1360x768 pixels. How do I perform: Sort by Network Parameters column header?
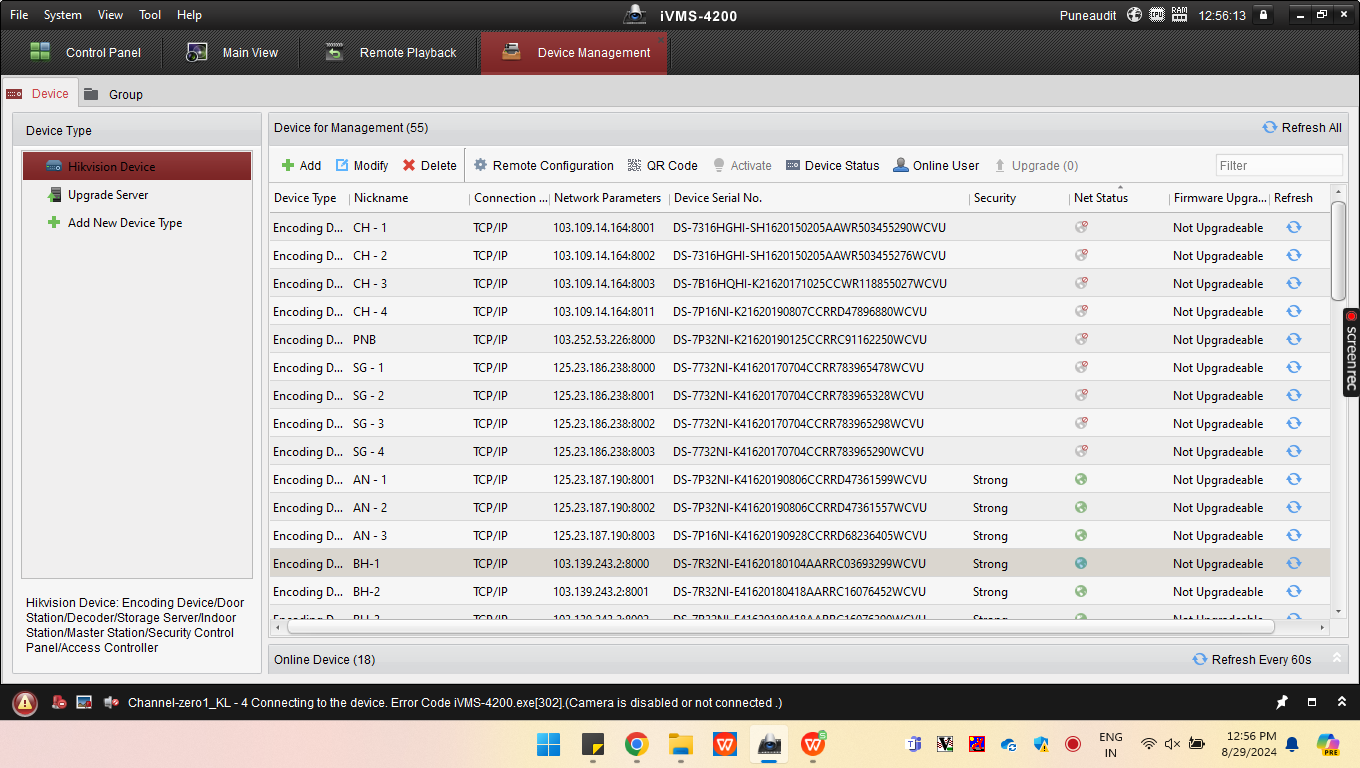click(607, 198)
